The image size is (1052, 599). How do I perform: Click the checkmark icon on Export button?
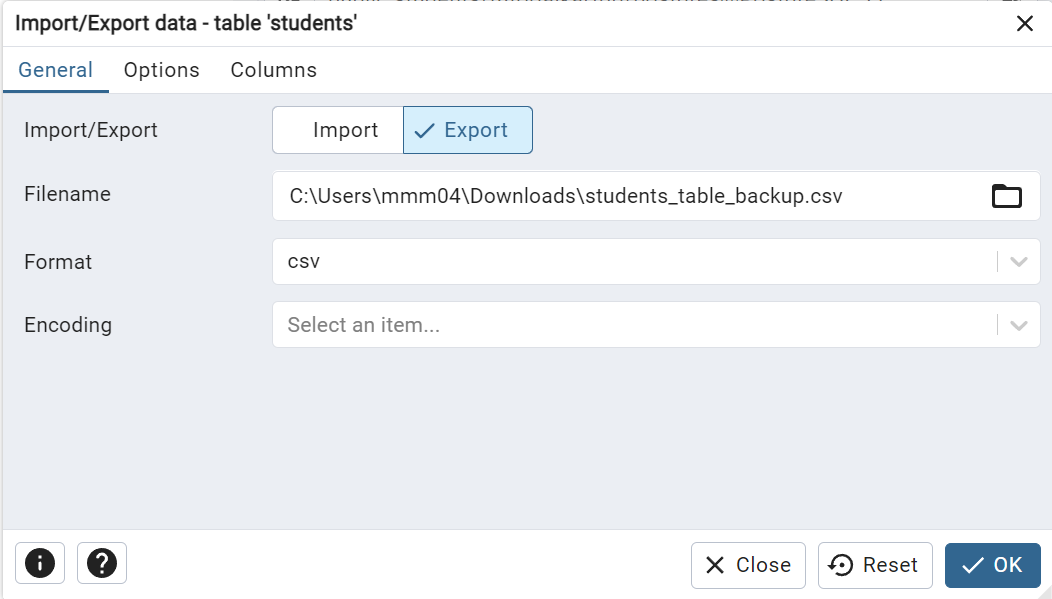point(427,129)
